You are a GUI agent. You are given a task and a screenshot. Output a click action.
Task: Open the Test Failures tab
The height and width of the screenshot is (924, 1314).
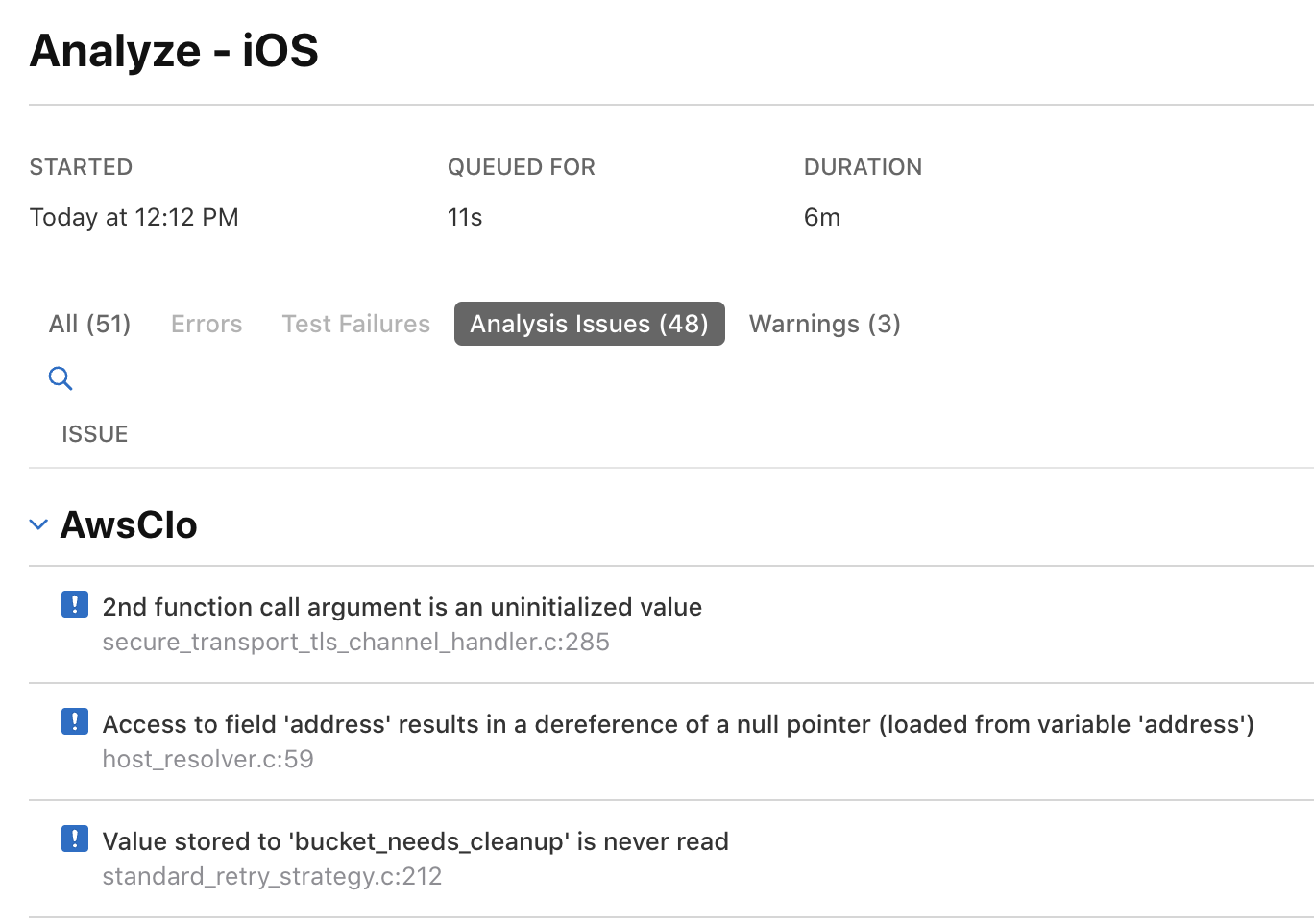355,324
